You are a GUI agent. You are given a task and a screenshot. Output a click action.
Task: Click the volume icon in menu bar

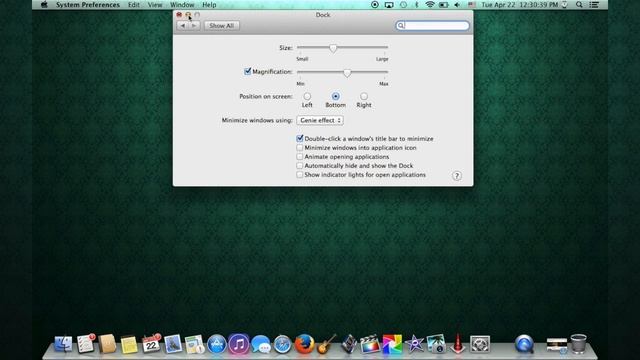click(457, 5)
